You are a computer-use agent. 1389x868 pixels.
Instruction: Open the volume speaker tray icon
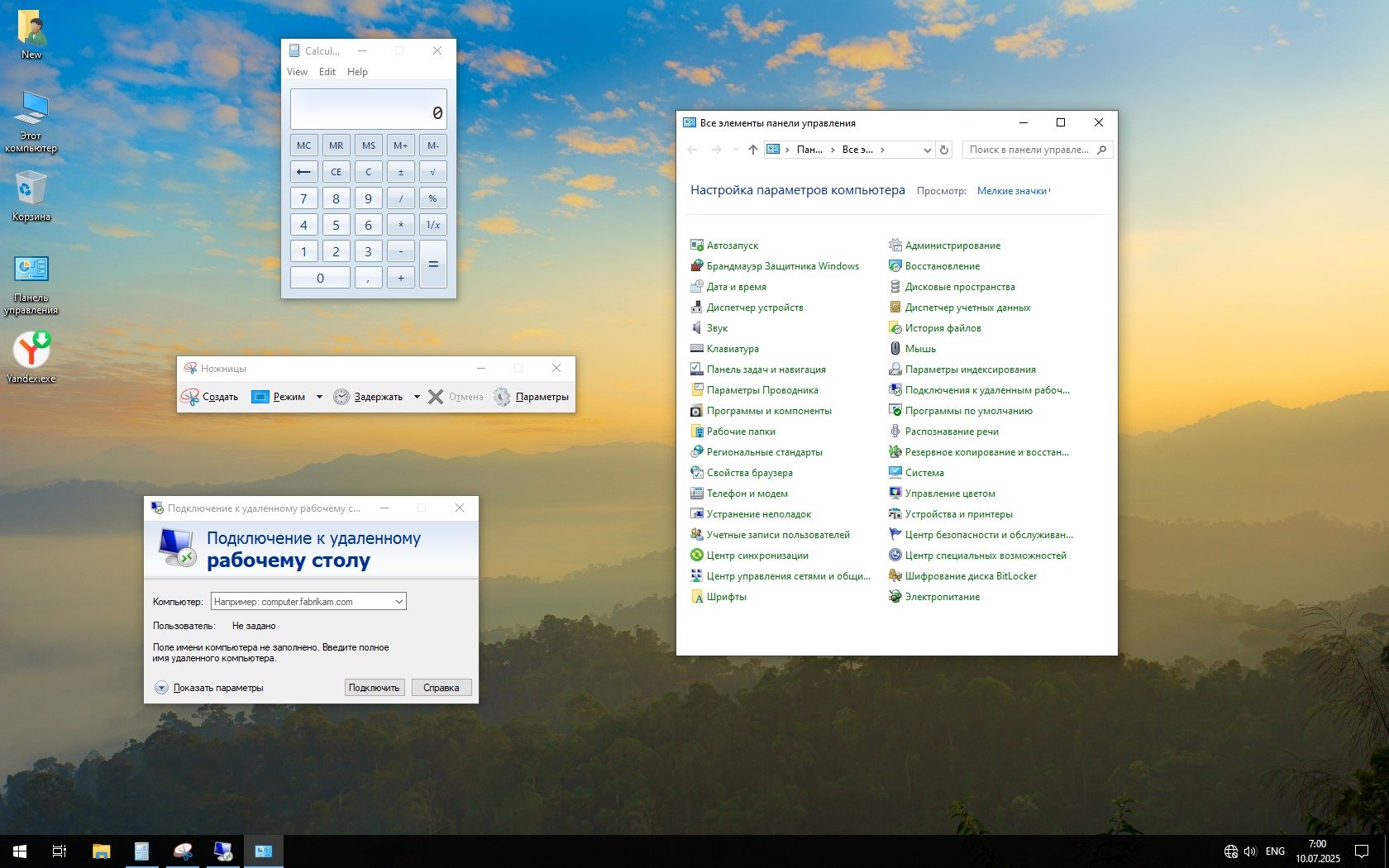[x=1249, y=851]
